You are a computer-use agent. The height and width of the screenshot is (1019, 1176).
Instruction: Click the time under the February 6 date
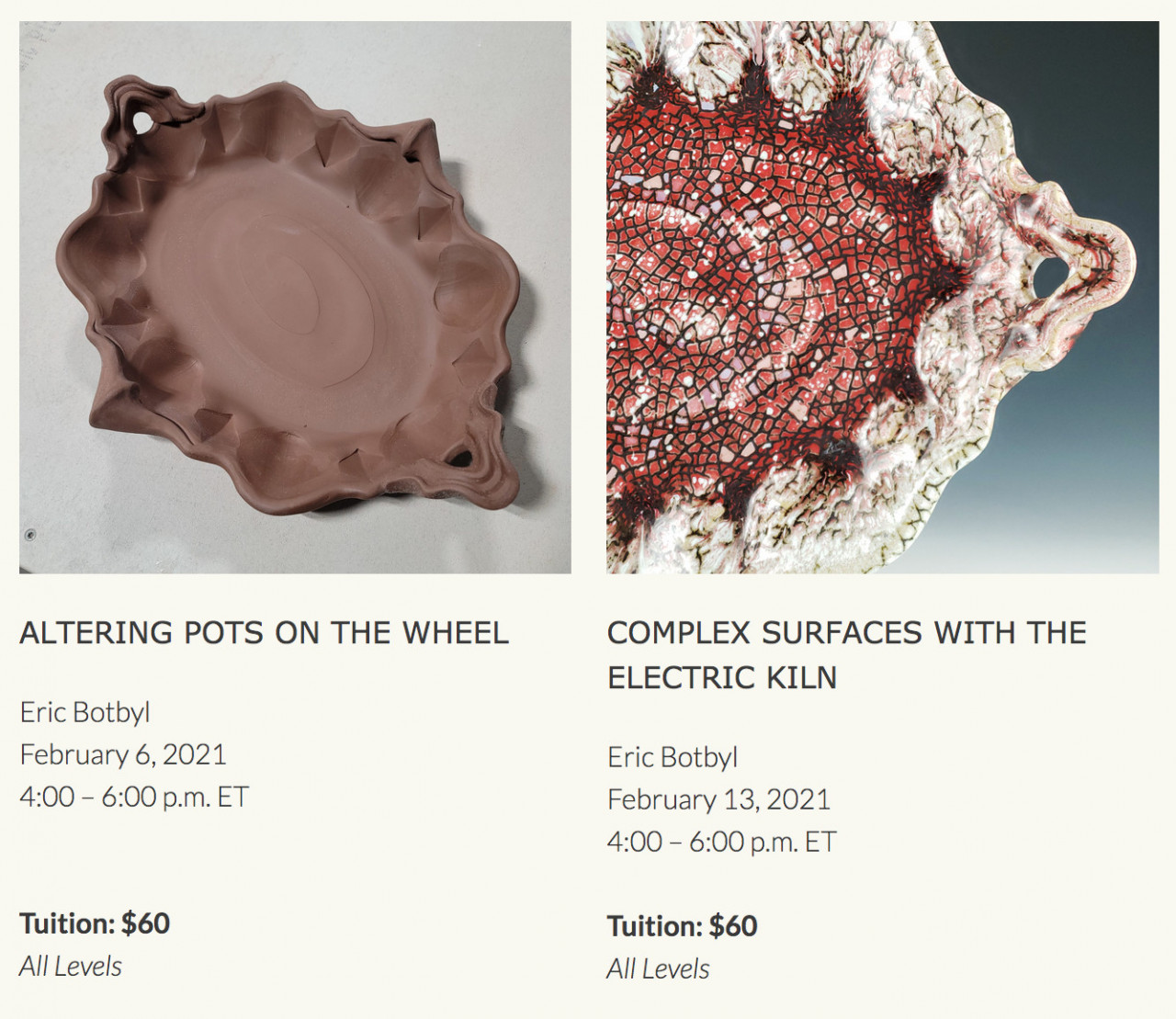pyautogui.click(x=134, y=797)
